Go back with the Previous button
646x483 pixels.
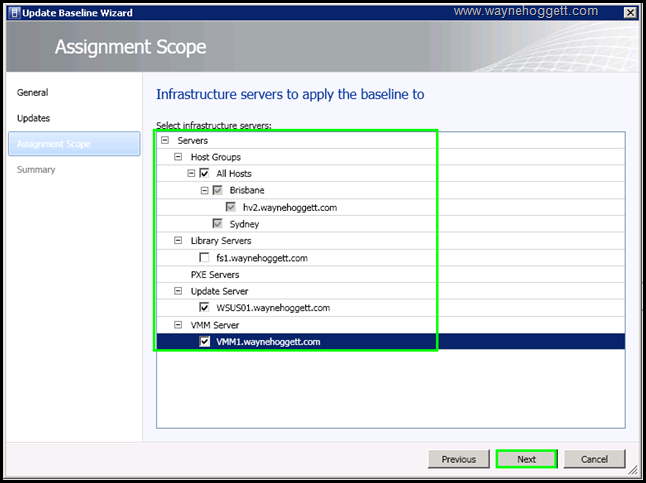point(458,459)
